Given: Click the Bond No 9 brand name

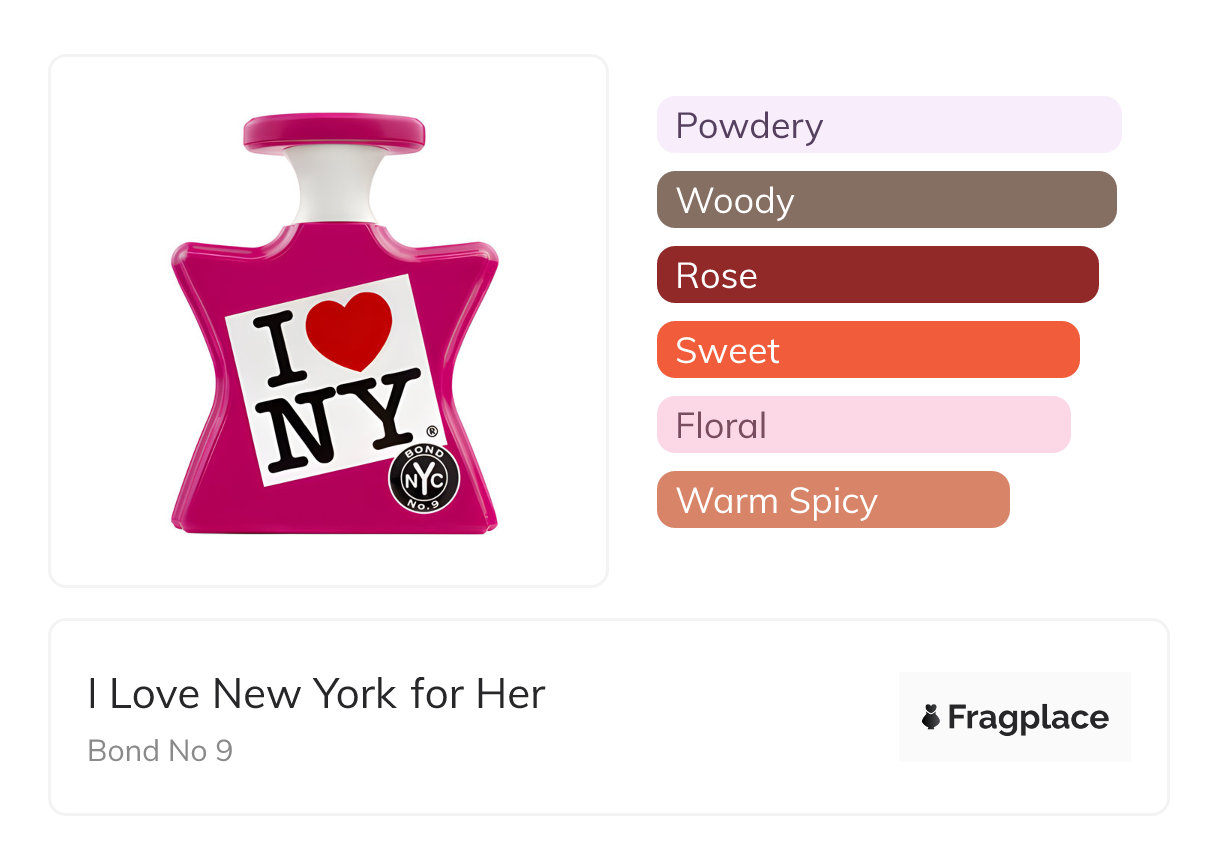Looking at the screenshot, I should tap(160, 751).
